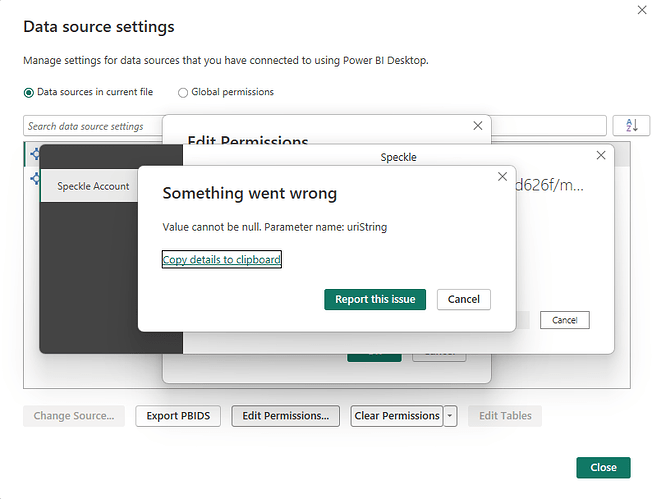652x499 pixels.
Task: Click the Clear Permissions button
Action: click(397, 416)
